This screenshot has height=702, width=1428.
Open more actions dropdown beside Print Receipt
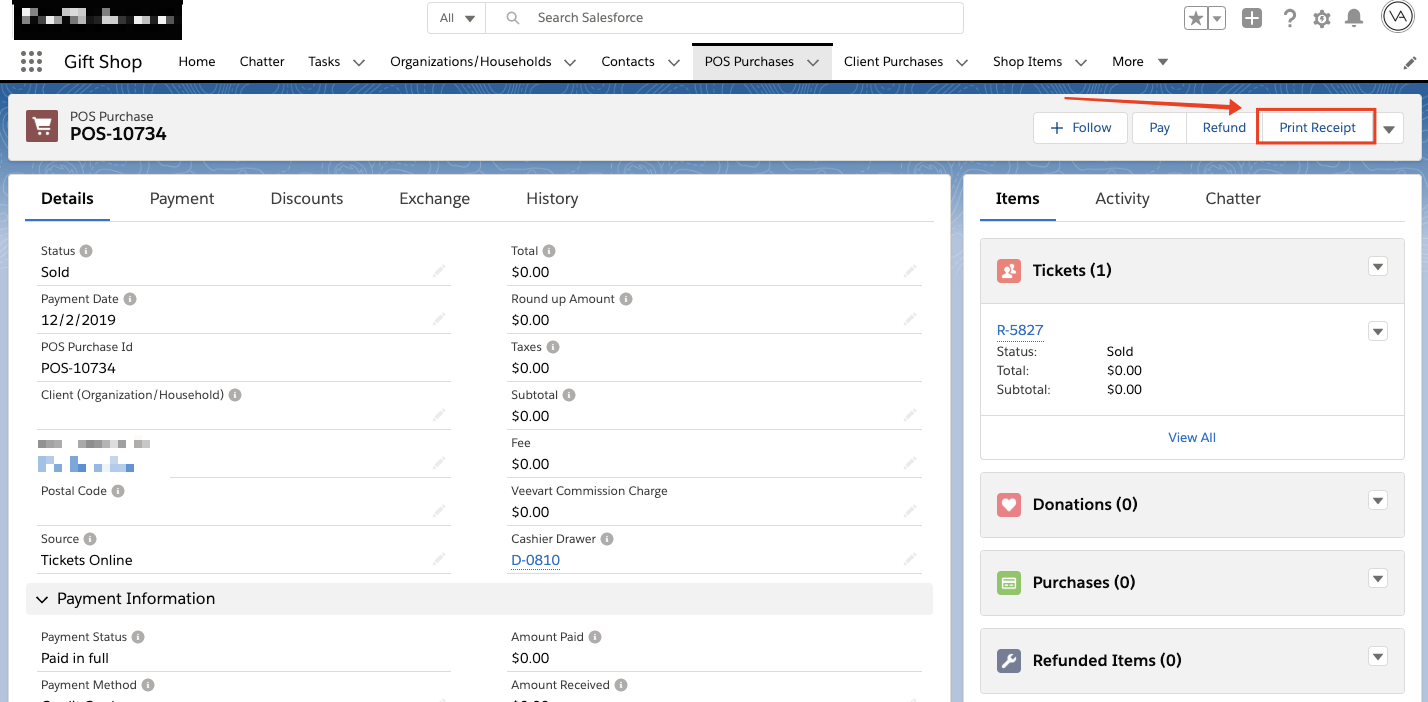click(1389, 129)
